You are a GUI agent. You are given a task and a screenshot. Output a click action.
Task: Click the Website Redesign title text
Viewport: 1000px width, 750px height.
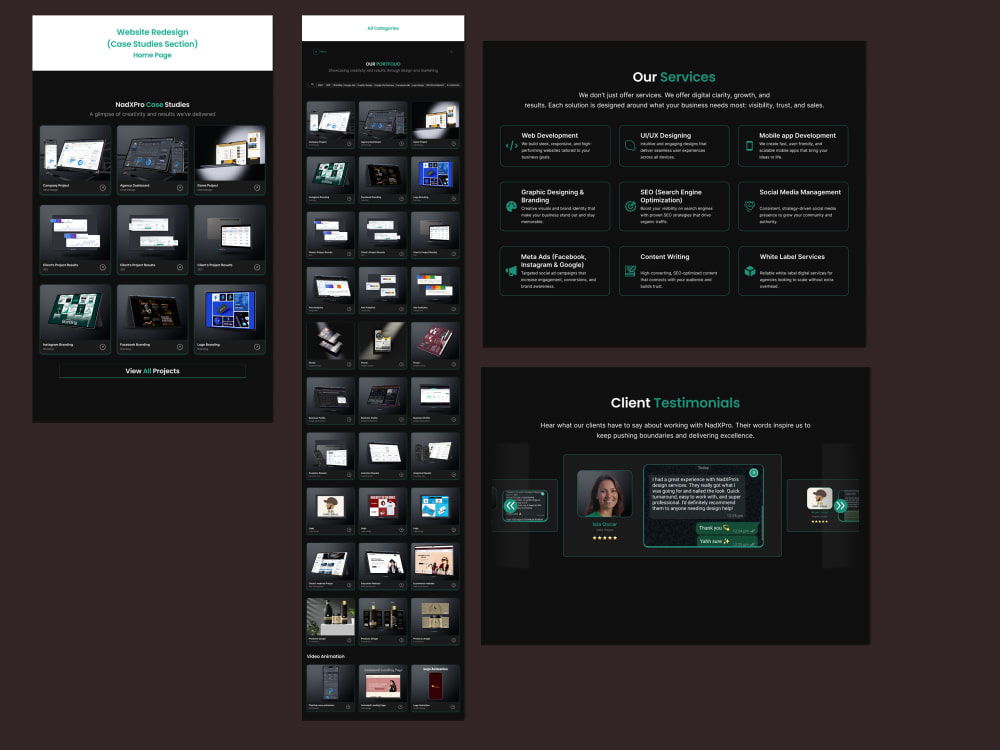click(152, 32)
